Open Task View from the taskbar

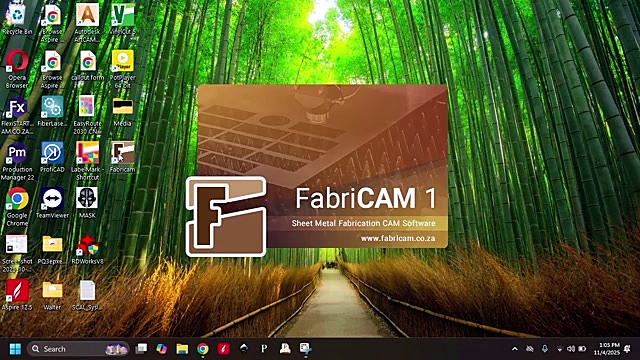click(141, 349)
